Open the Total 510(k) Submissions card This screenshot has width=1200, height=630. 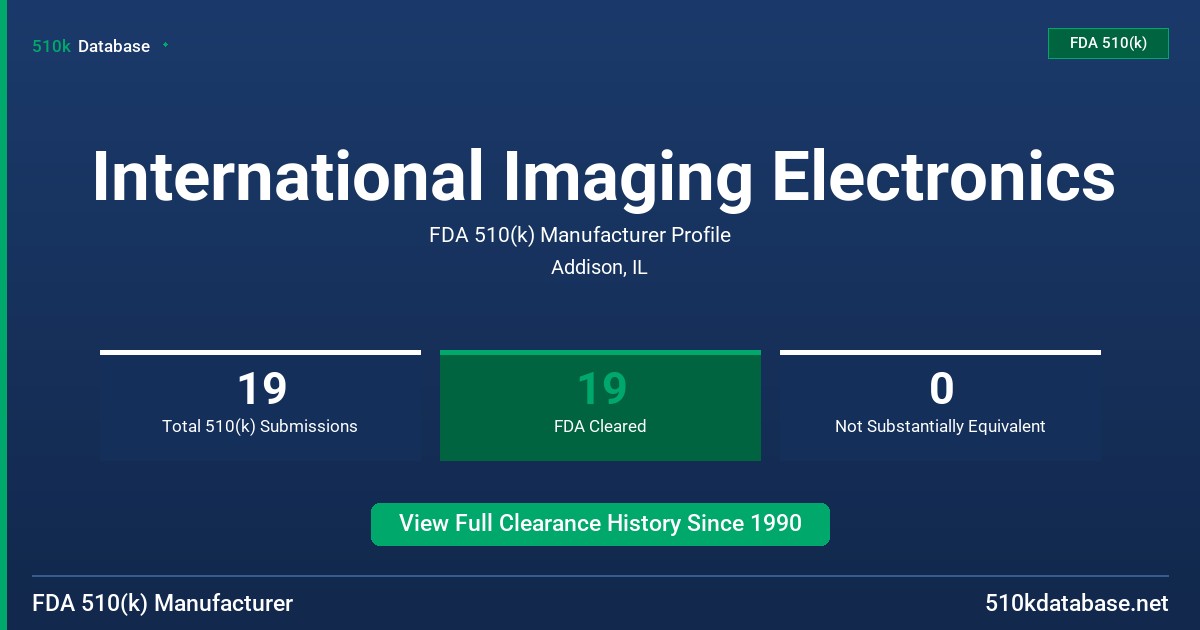coord(260,405)
